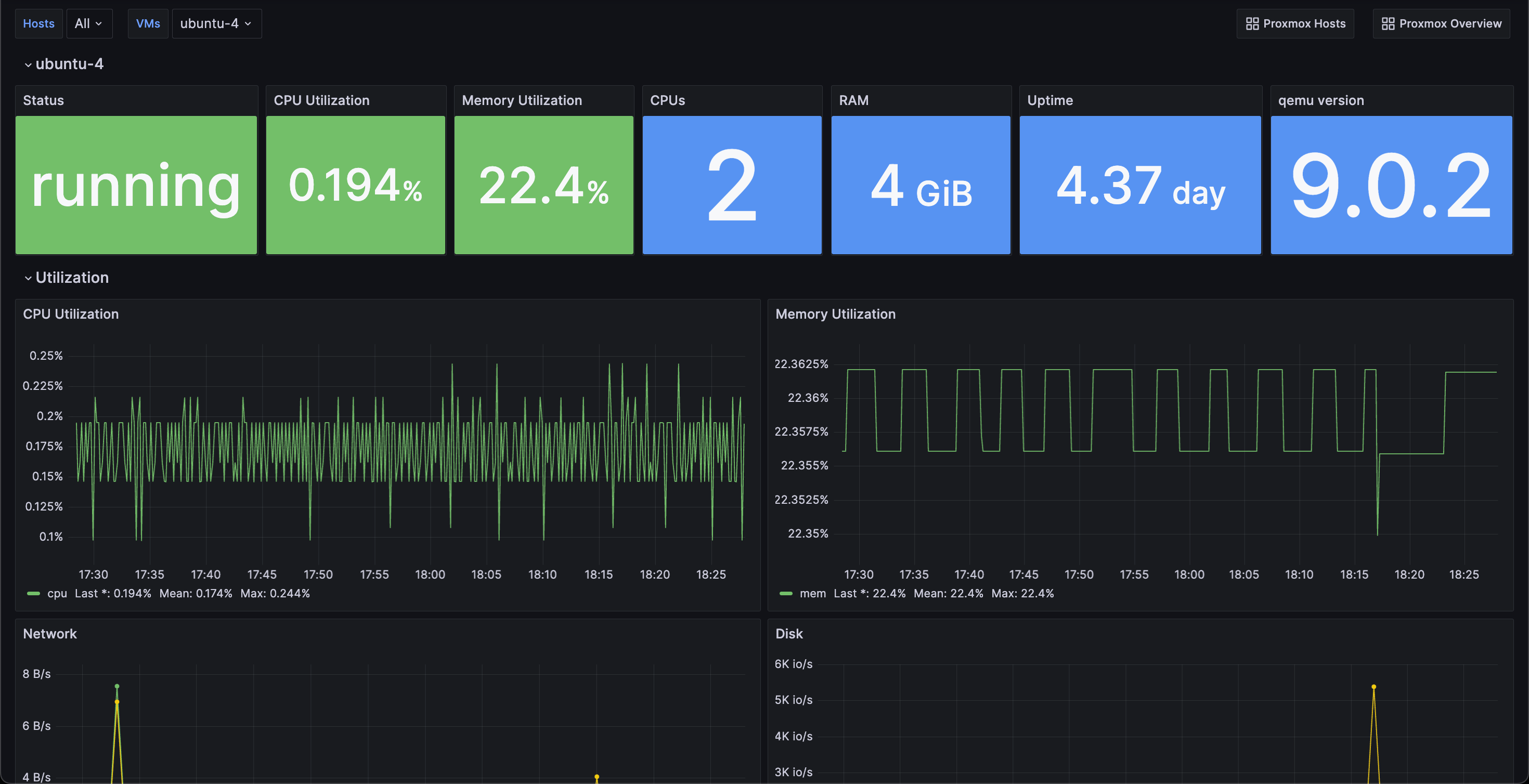1529x784 pixels.
Task: Click the Memory Utilization graph panel title
Action: (835, 314)
